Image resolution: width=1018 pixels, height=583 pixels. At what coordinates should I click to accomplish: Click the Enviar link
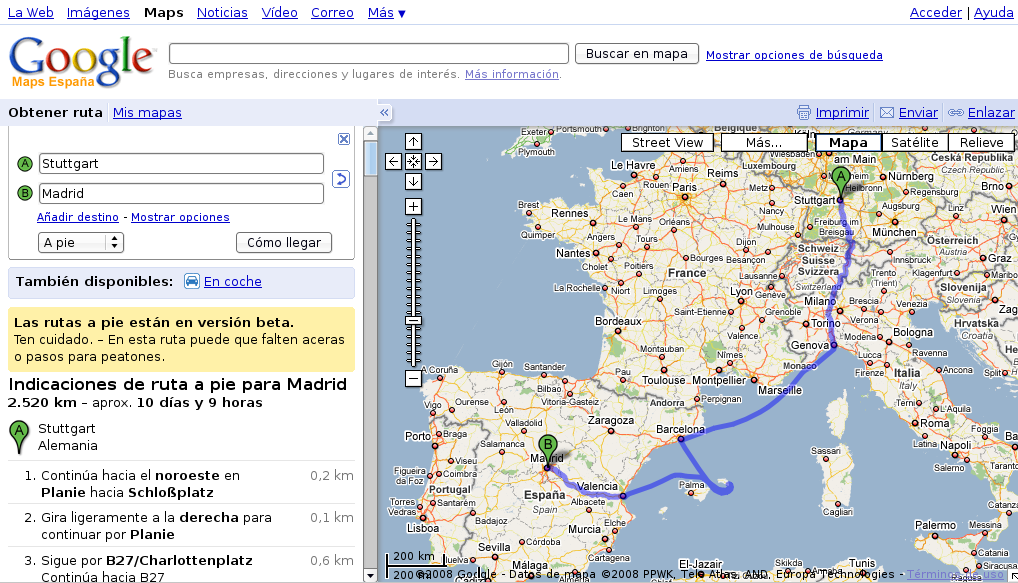(918, 113)
